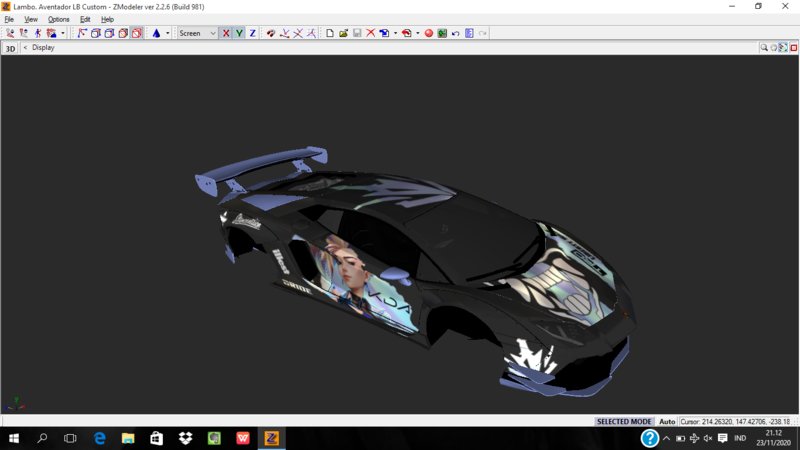The image size is (800, 450).
Task: Click the blue-purple panel icon after Undo
Action: point(469,33)
